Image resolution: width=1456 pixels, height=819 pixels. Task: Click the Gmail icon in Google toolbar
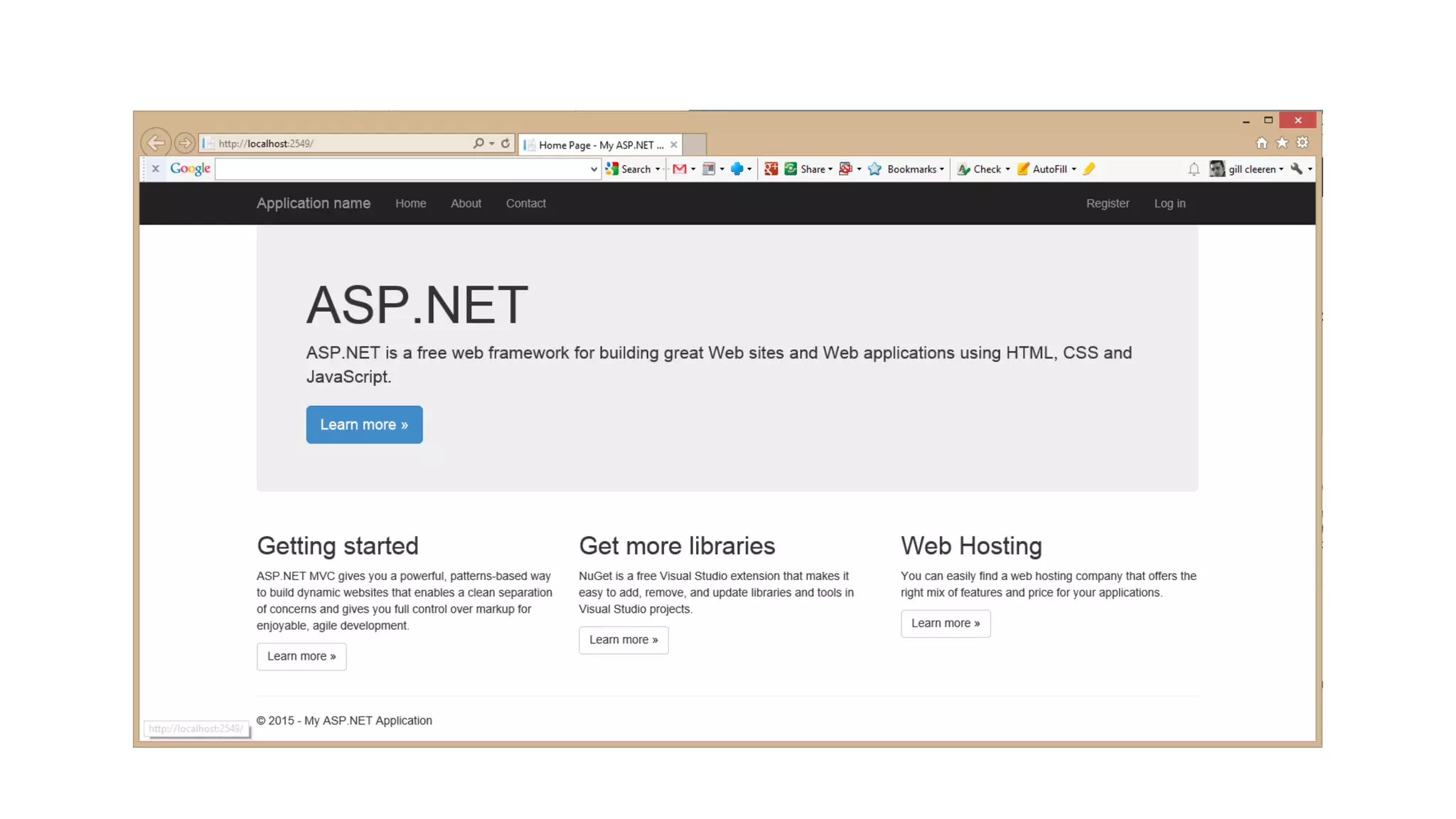[679, 169]
